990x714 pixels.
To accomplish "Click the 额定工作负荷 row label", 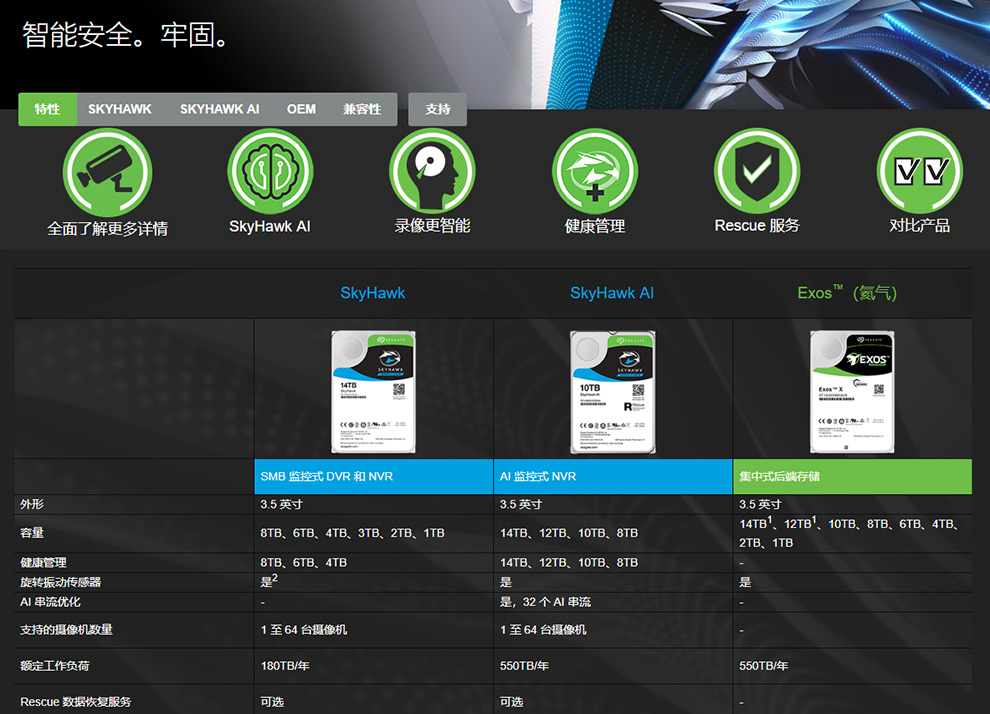I will [x=55, y=666].
